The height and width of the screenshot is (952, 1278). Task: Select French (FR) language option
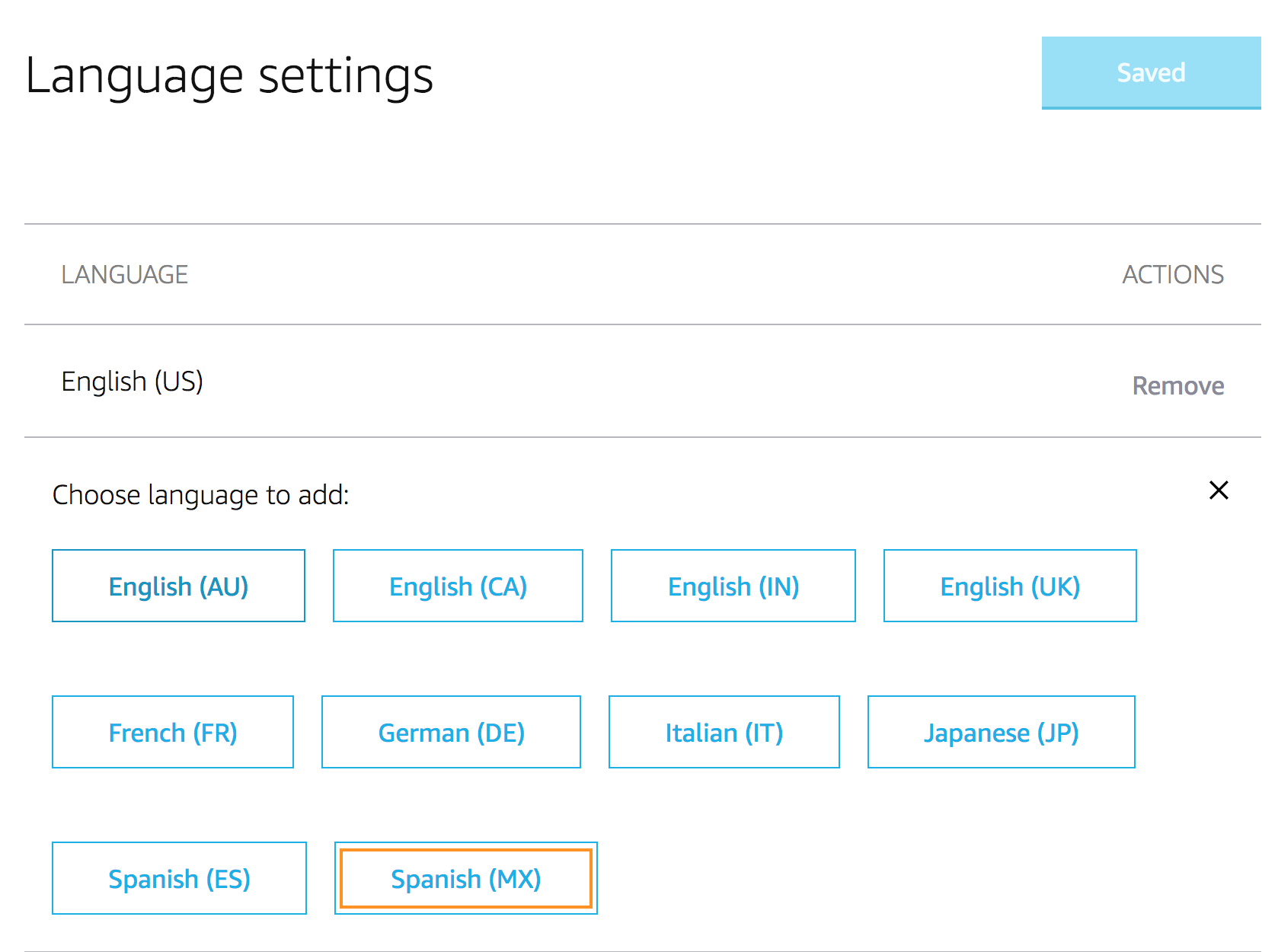coord(172,732)
